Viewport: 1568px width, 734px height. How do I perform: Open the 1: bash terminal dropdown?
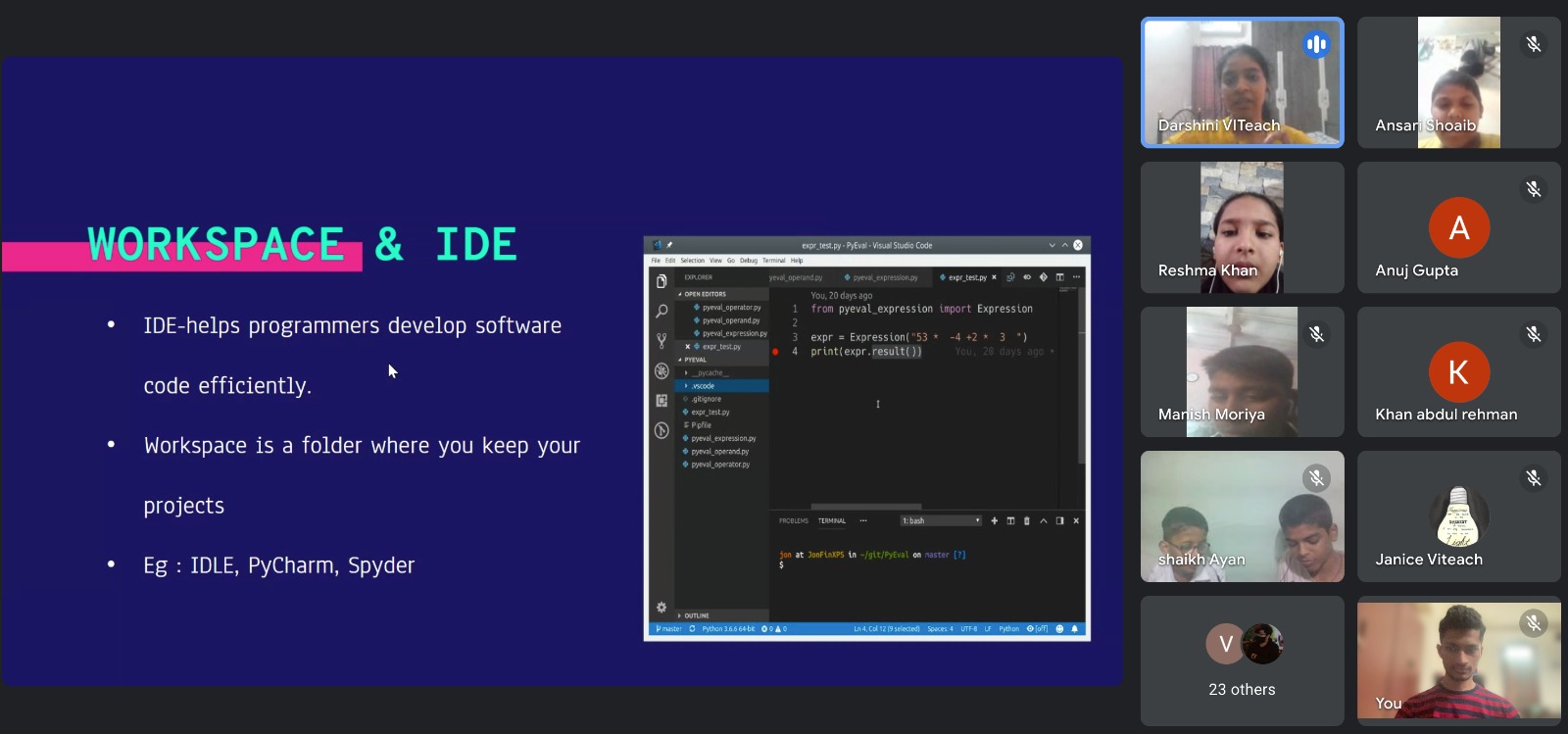tap(941, 521)
